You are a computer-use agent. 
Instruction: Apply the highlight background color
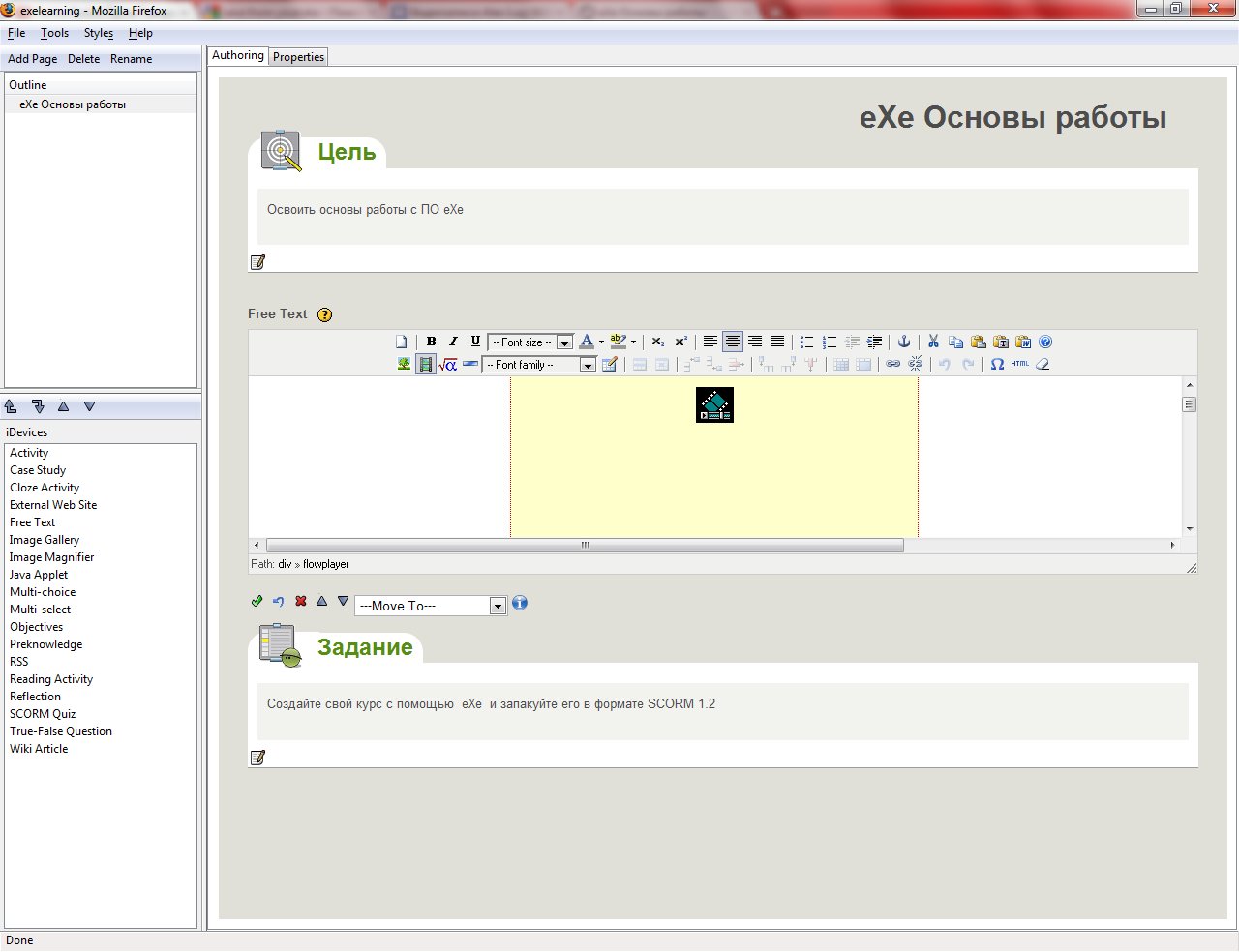(619, 342)
